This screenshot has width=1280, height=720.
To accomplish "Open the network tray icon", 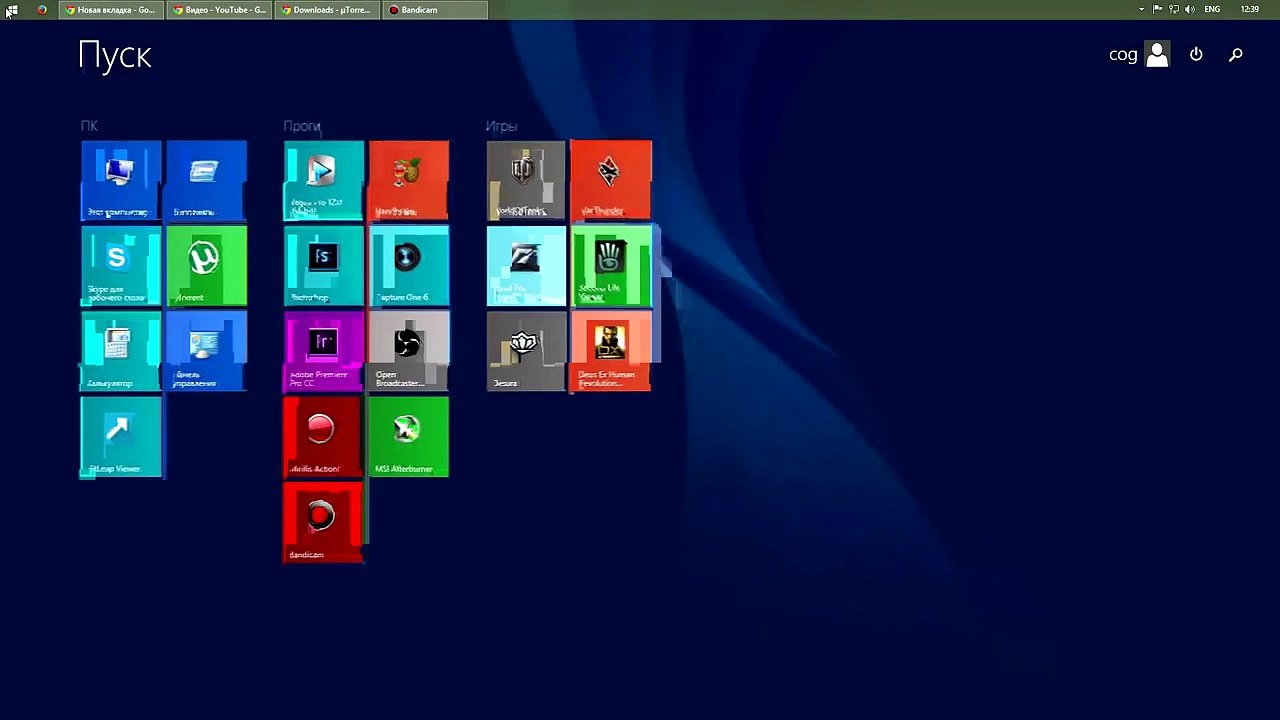I will [x=1174, y=10].
